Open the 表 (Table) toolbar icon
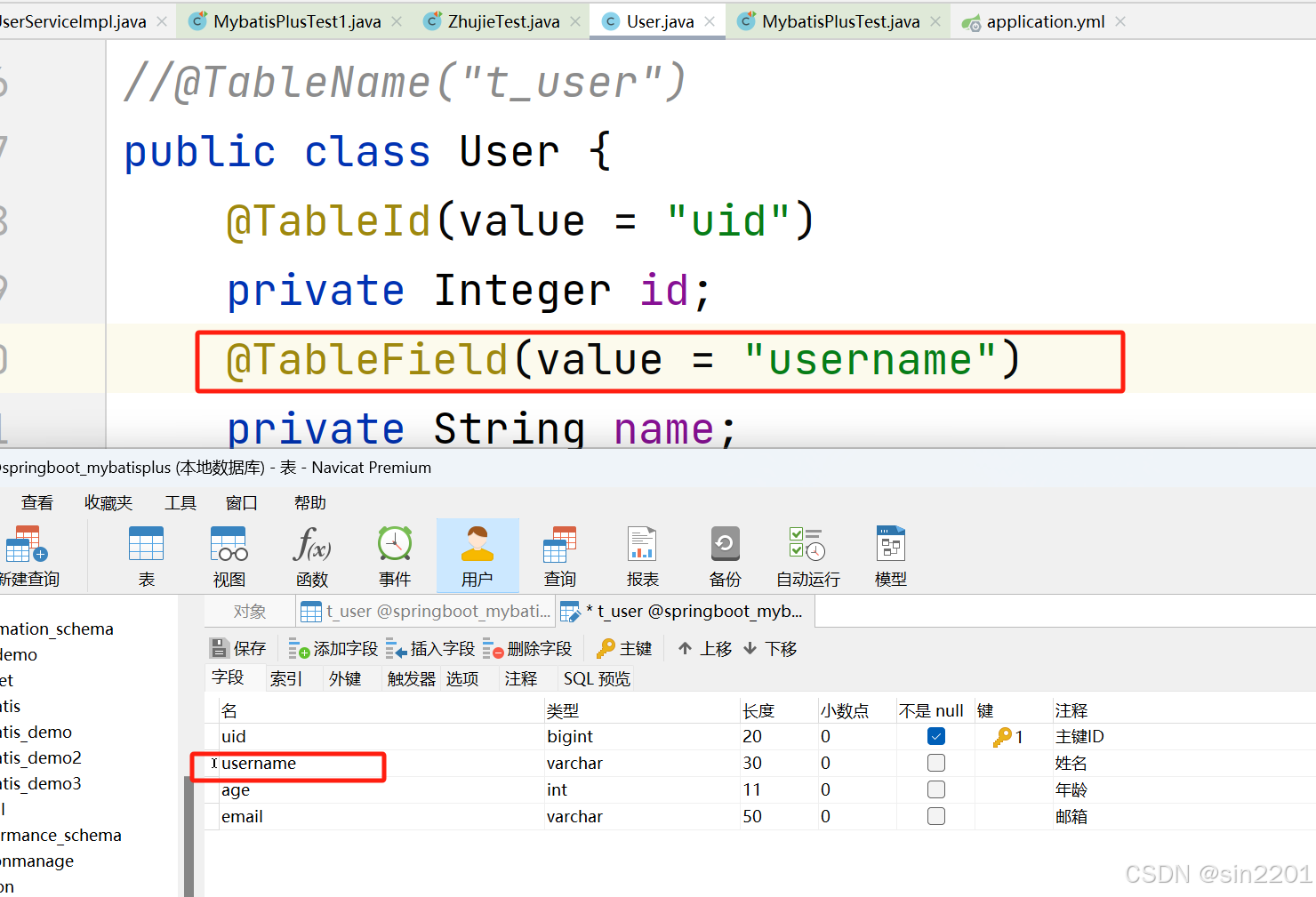This screenshot has width=1316, height=897. coord(146,556)
